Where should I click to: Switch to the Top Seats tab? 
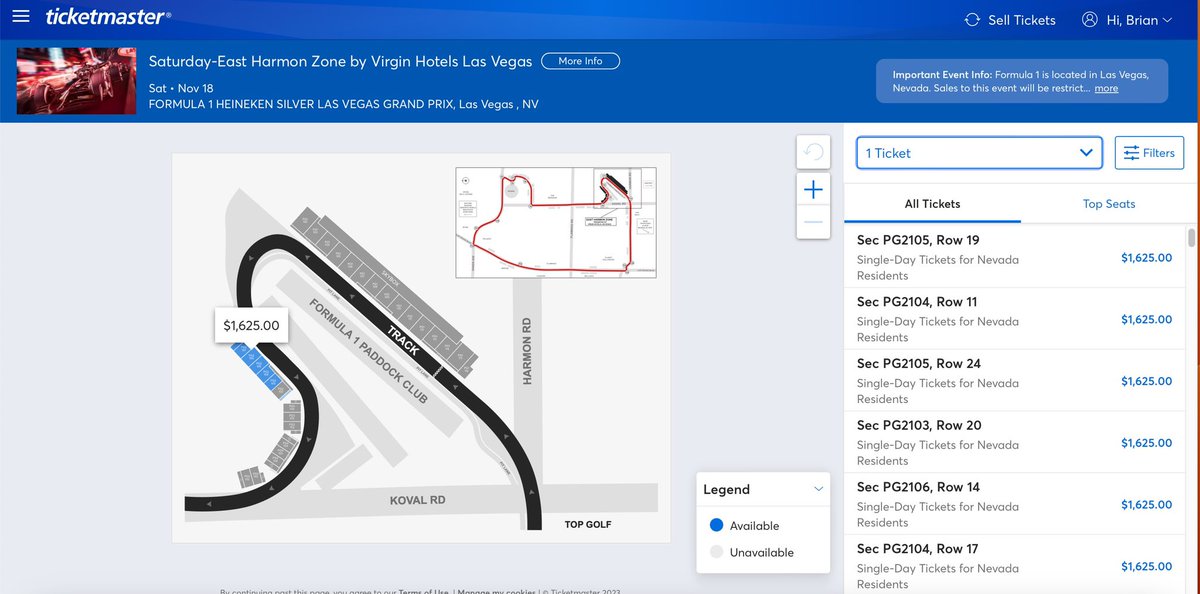(1109, 204)
